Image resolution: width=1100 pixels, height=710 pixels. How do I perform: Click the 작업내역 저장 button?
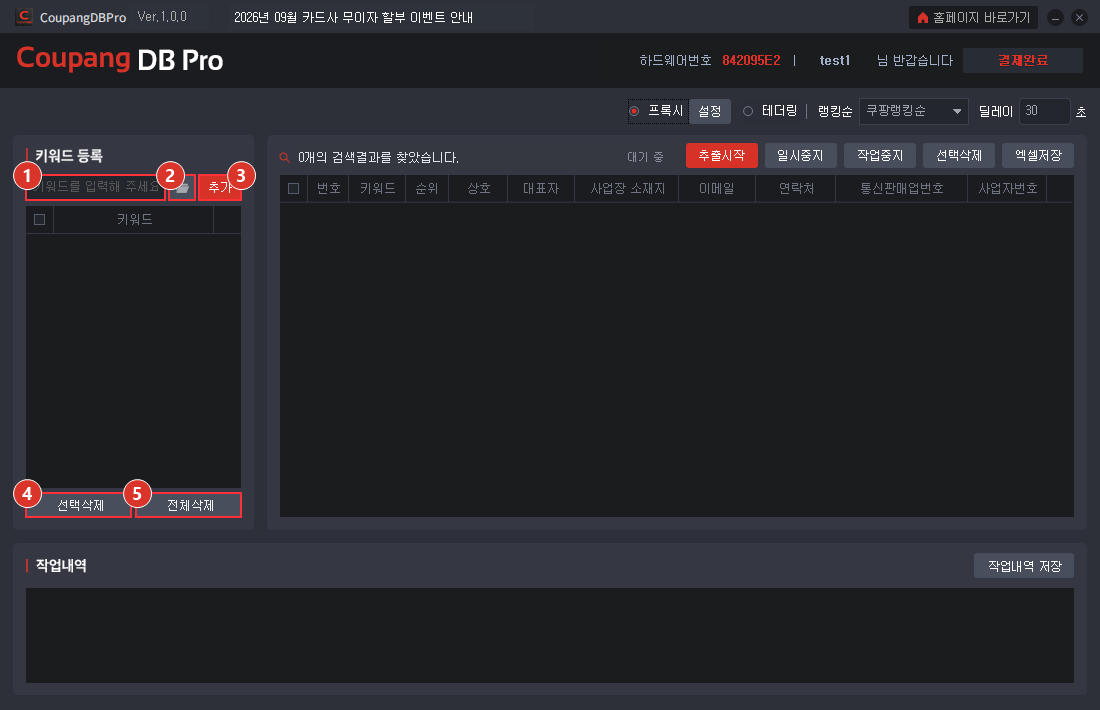[x=1024, y=565]
